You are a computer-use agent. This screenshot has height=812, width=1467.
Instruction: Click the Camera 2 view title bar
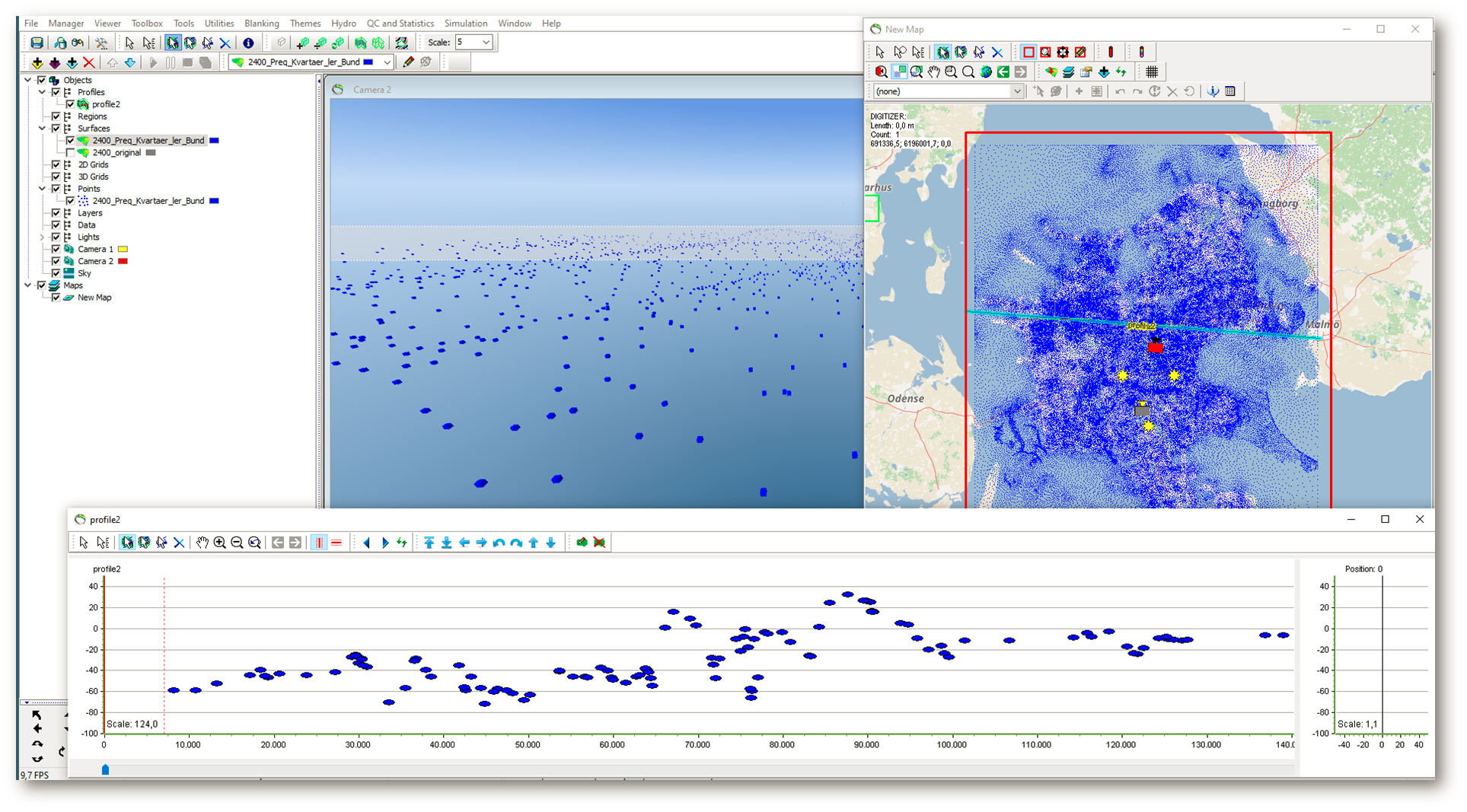tap(596, 90)
